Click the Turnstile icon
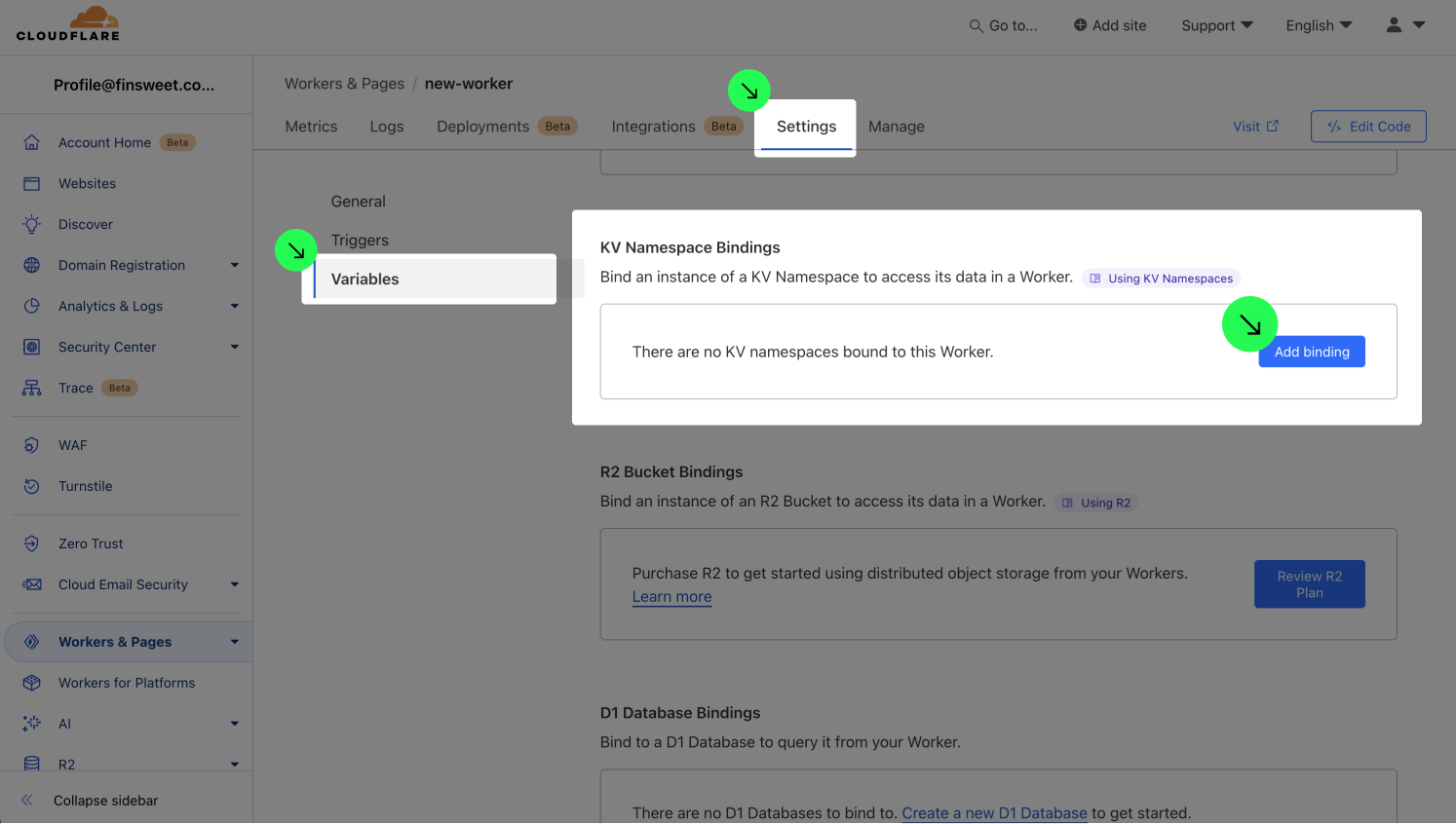Image resolution: width=1456 pixels, height=824 pixels. coord(32,486)
